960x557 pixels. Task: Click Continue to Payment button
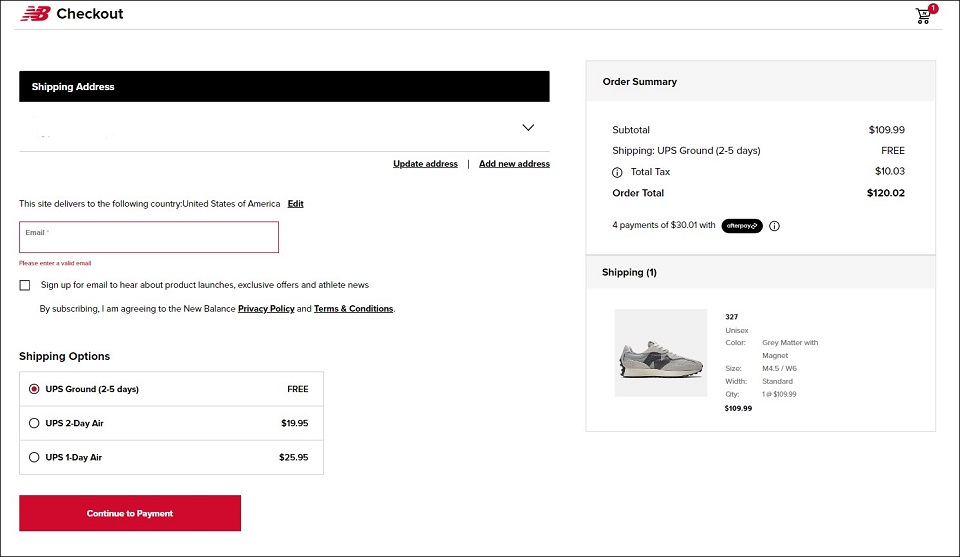click(130, 513)
